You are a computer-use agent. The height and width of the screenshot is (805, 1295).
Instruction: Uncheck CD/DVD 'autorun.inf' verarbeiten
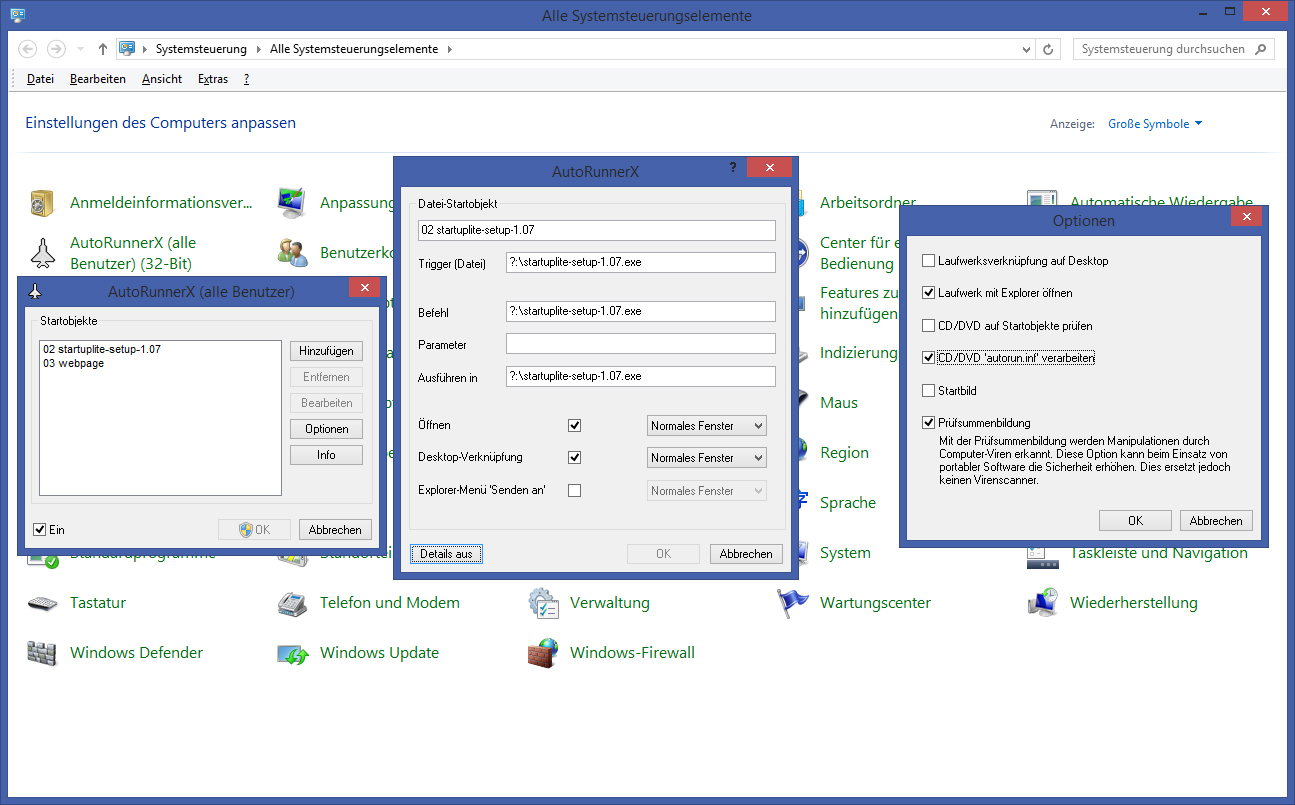929,358
